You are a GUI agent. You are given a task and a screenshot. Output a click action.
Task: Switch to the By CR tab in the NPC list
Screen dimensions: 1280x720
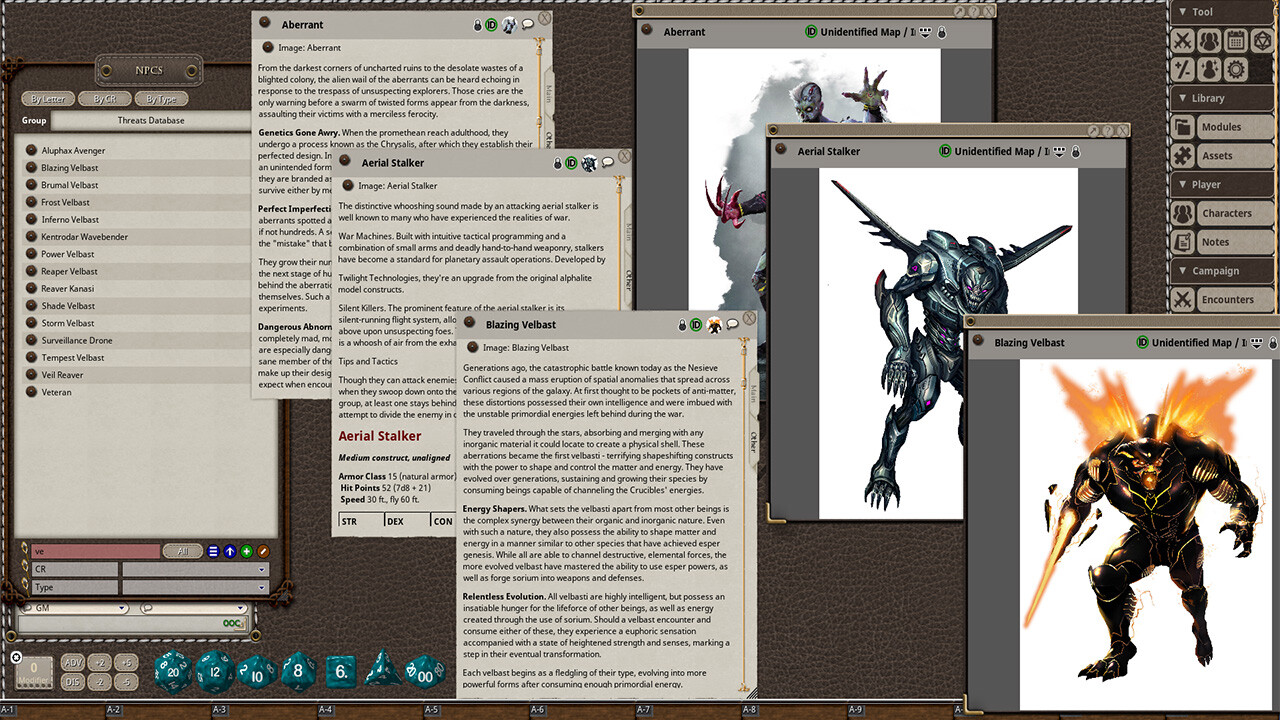point(104,98)
